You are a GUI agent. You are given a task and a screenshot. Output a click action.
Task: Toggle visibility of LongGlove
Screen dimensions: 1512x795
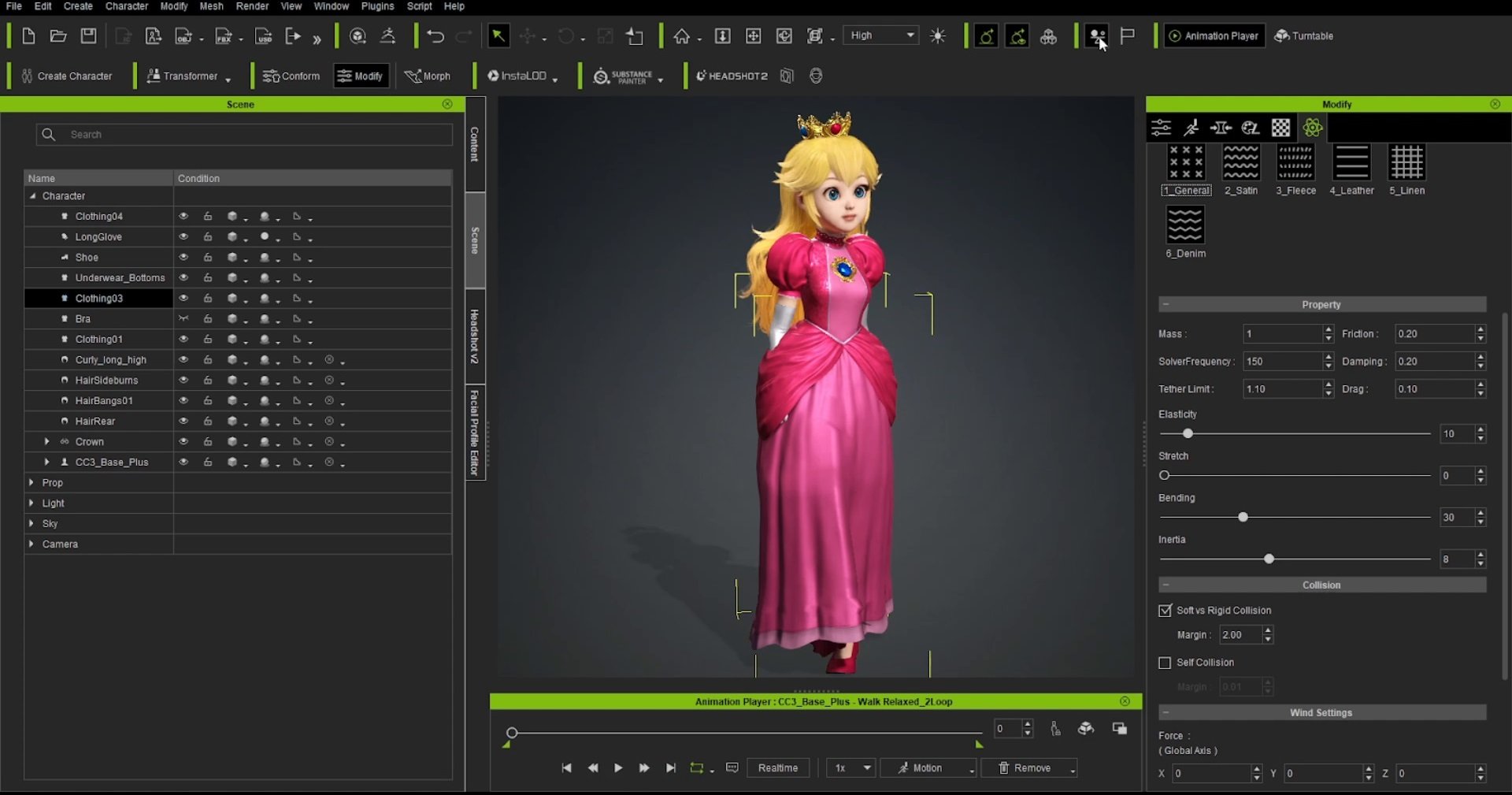pos(183,237)
